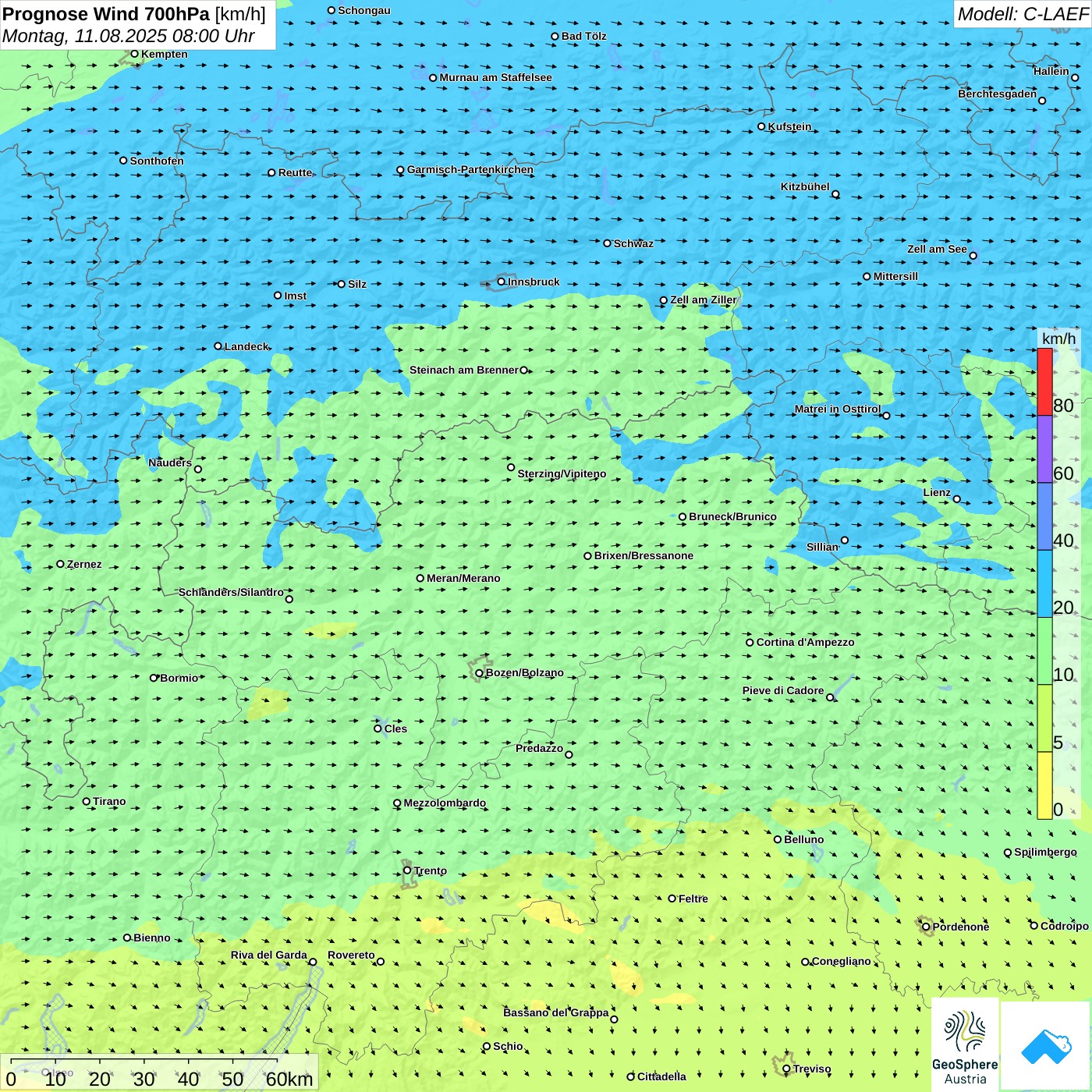Click the 'Spilimbergo' label

pos(1045,852)
